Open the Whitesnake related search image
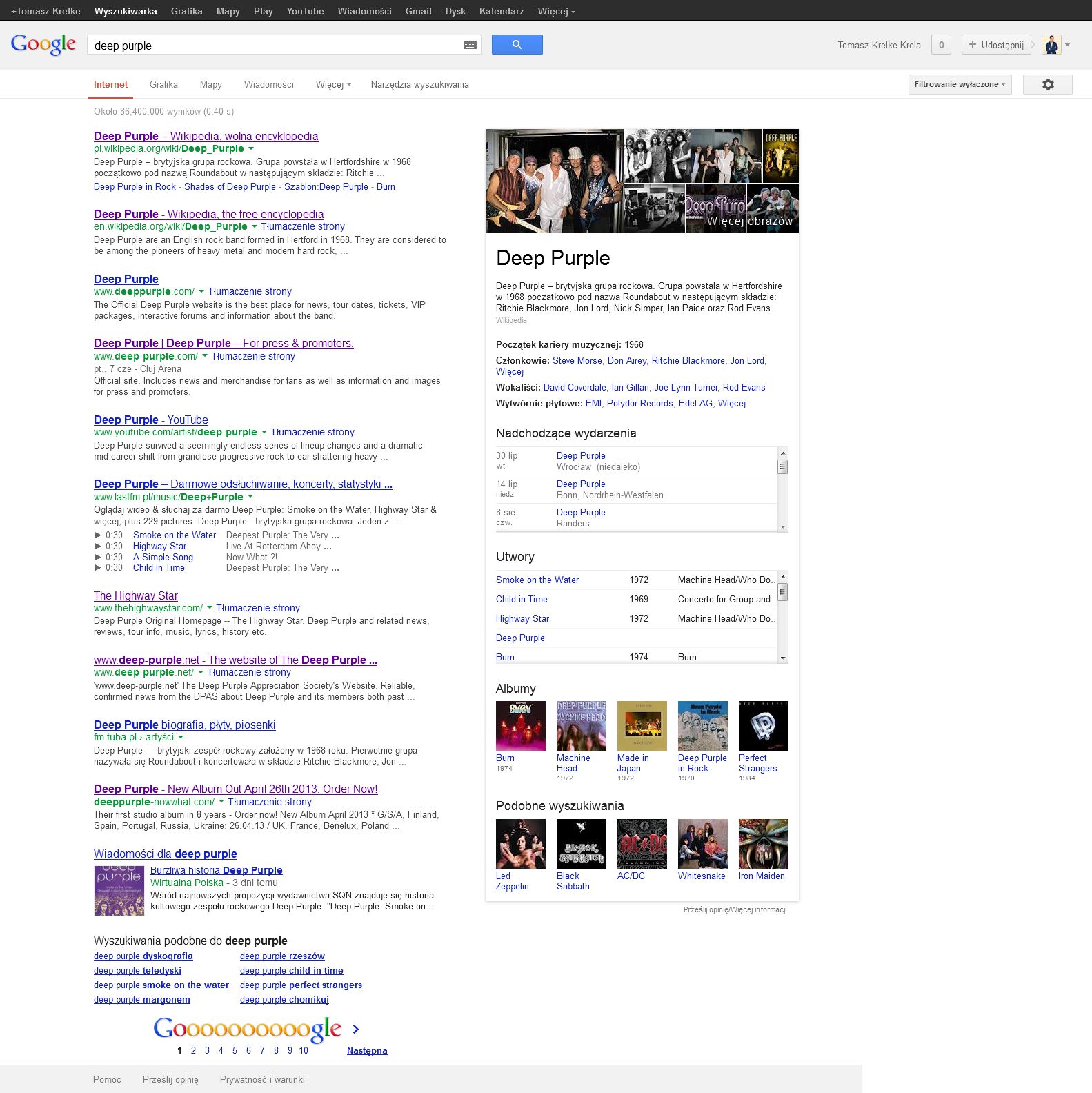Screen dimensions: 1092x1093 (x=703, y=844)
